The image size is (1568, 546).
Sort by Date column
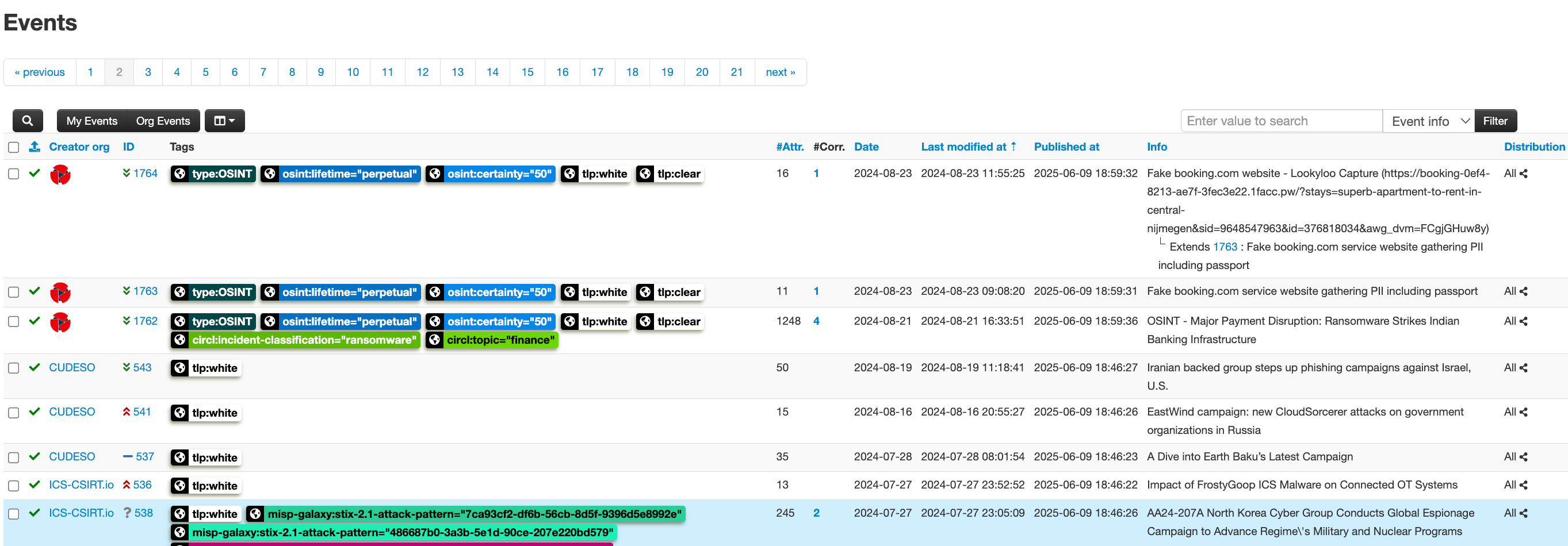(866, 147)
